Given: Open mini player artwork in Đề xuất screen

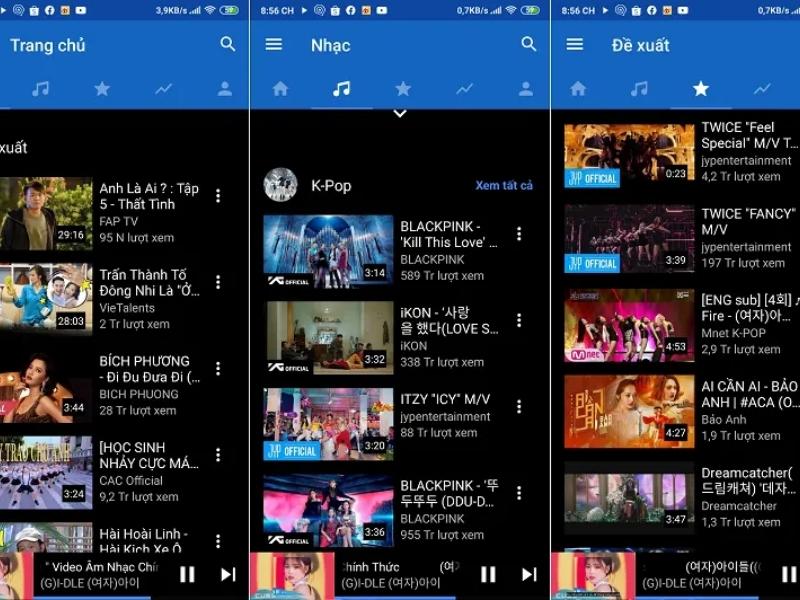Looking at the screenshot, I should [593, 575].
